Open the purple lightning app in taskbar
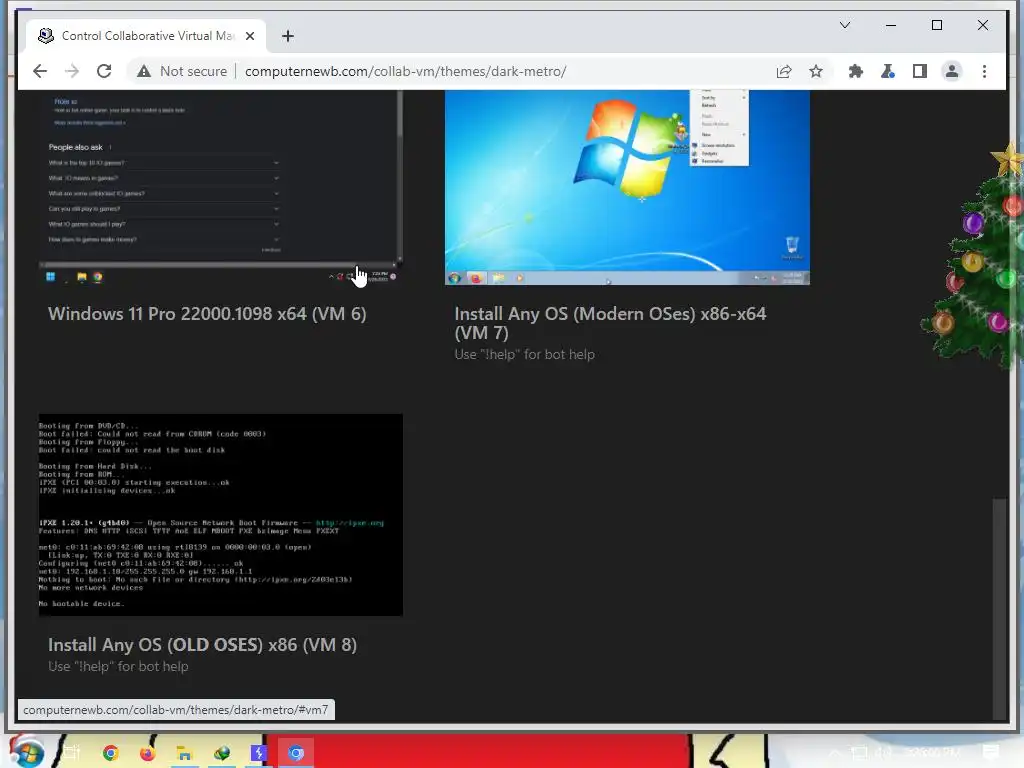1024x768 pixels. click(x=259, y=753)
